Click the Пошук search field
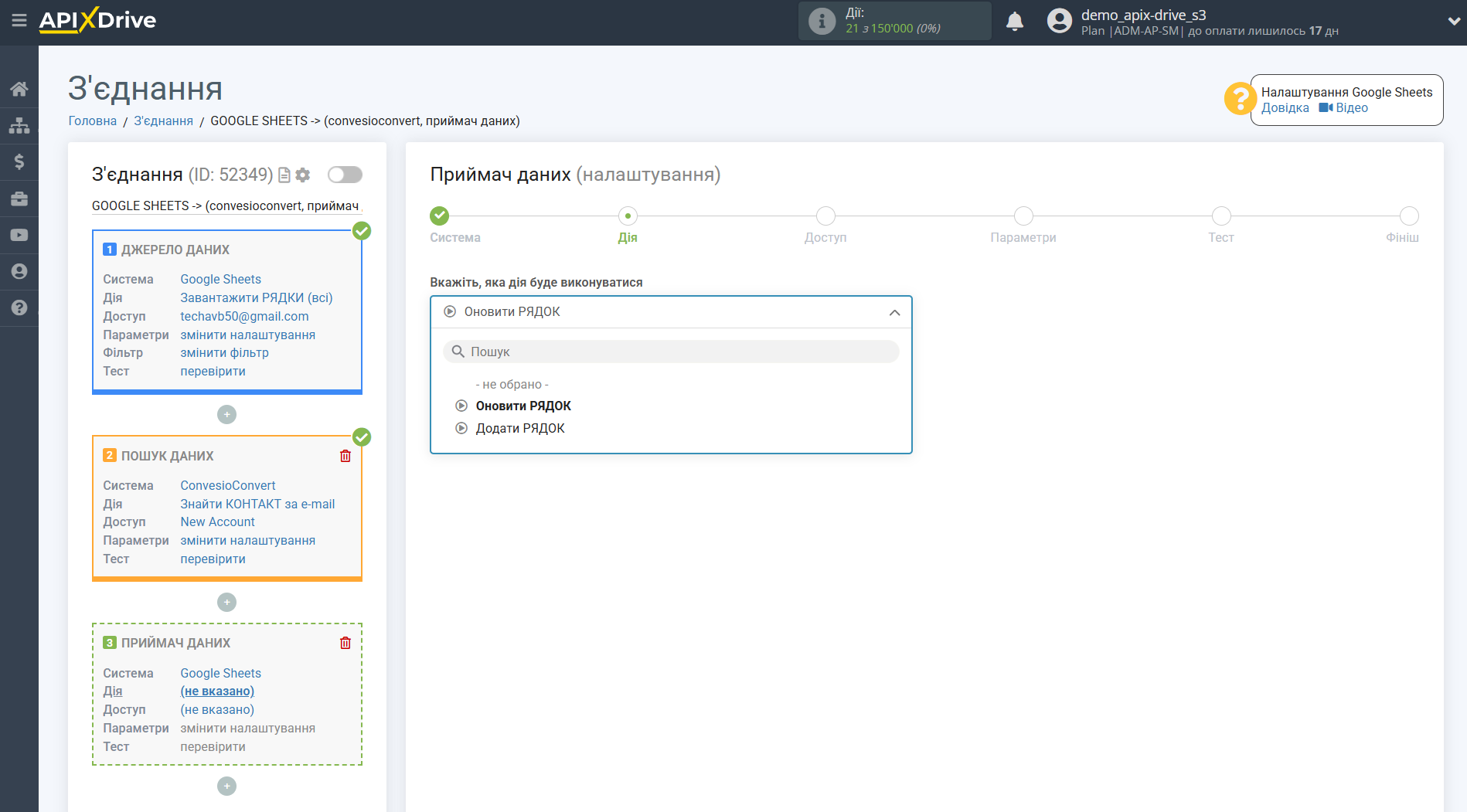1467x812 pixels. pyautogui.click(x=671, y=352)
